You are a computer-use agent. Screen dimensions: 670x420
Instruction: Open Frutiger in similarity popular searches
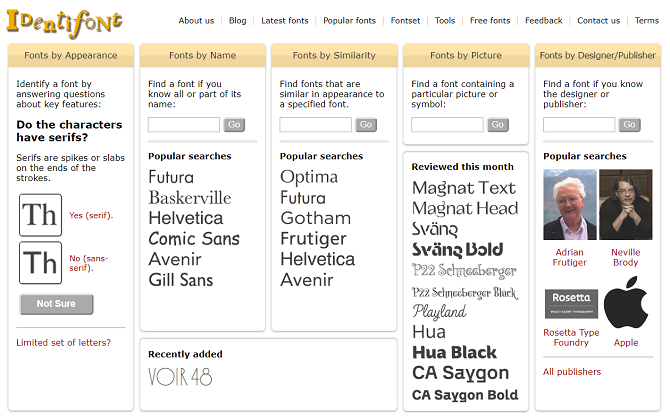coord(313,239)
